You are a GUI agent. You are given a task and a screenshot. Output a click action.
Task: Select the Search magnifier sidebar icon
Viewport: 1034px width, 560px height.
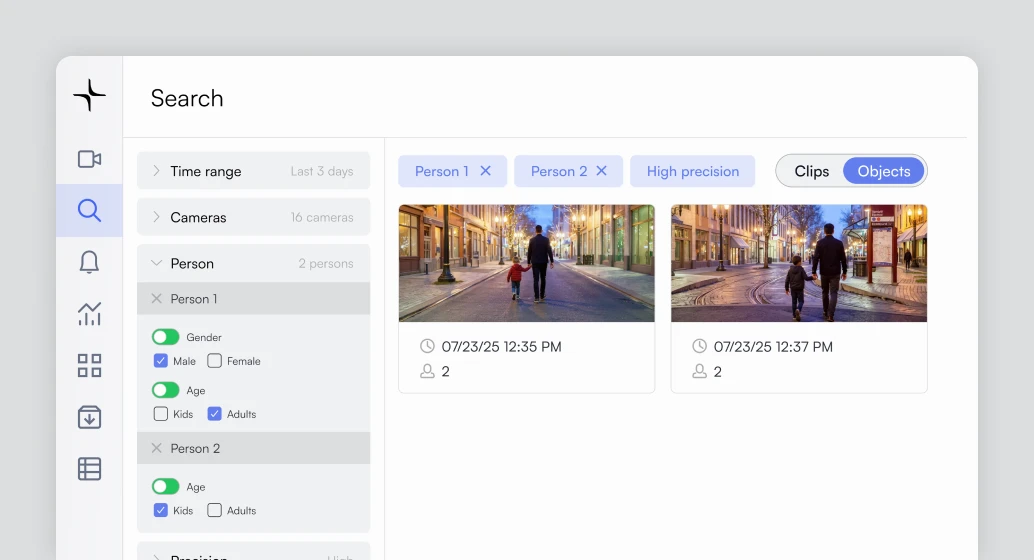pos(89,210)
